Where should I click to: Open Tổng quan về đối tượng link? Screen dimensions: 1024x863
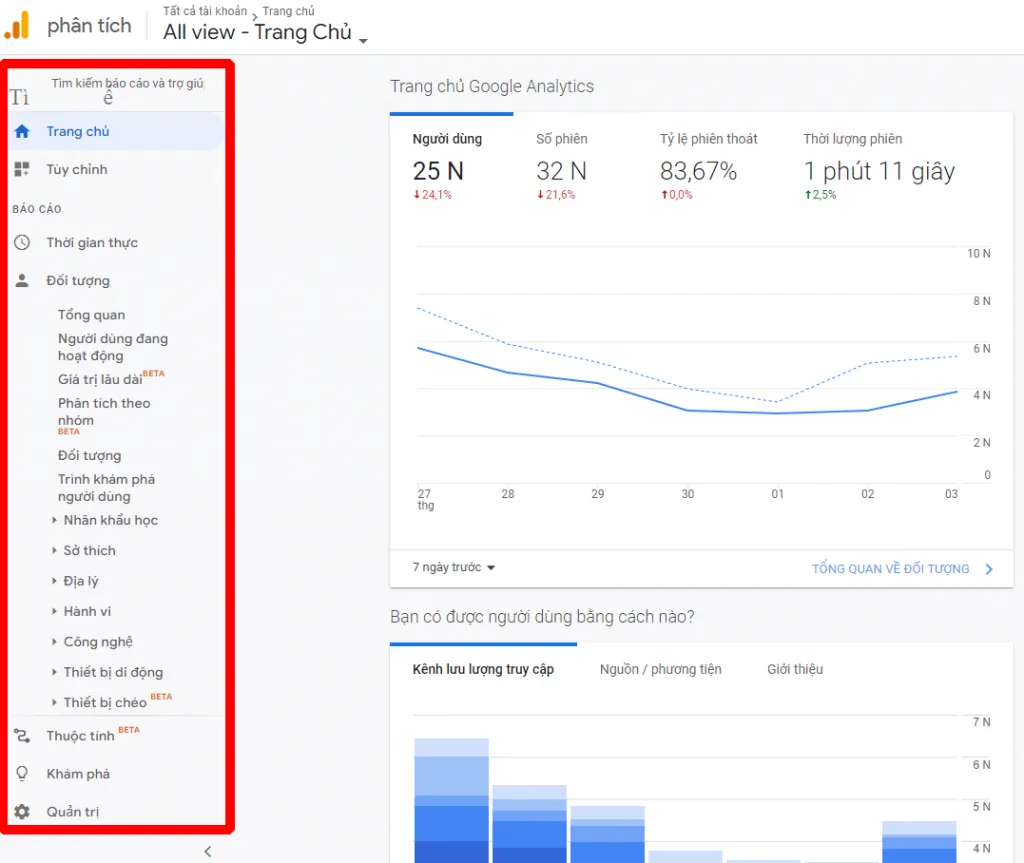[x=891, y=569]
